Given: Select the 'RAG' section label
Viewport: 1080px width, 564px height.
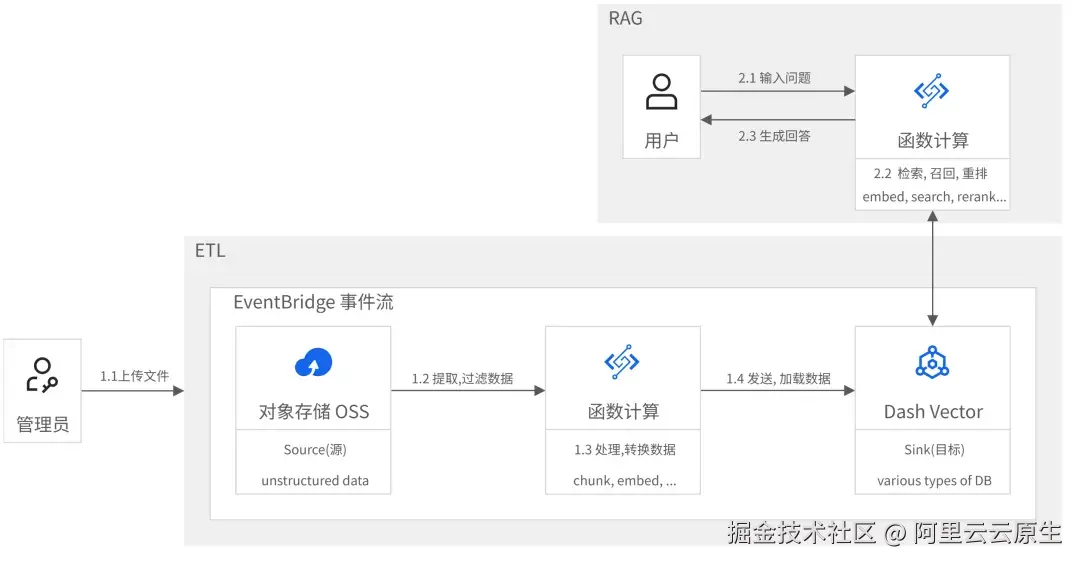Looking at the screenshot, I should (x=625, y=19).
